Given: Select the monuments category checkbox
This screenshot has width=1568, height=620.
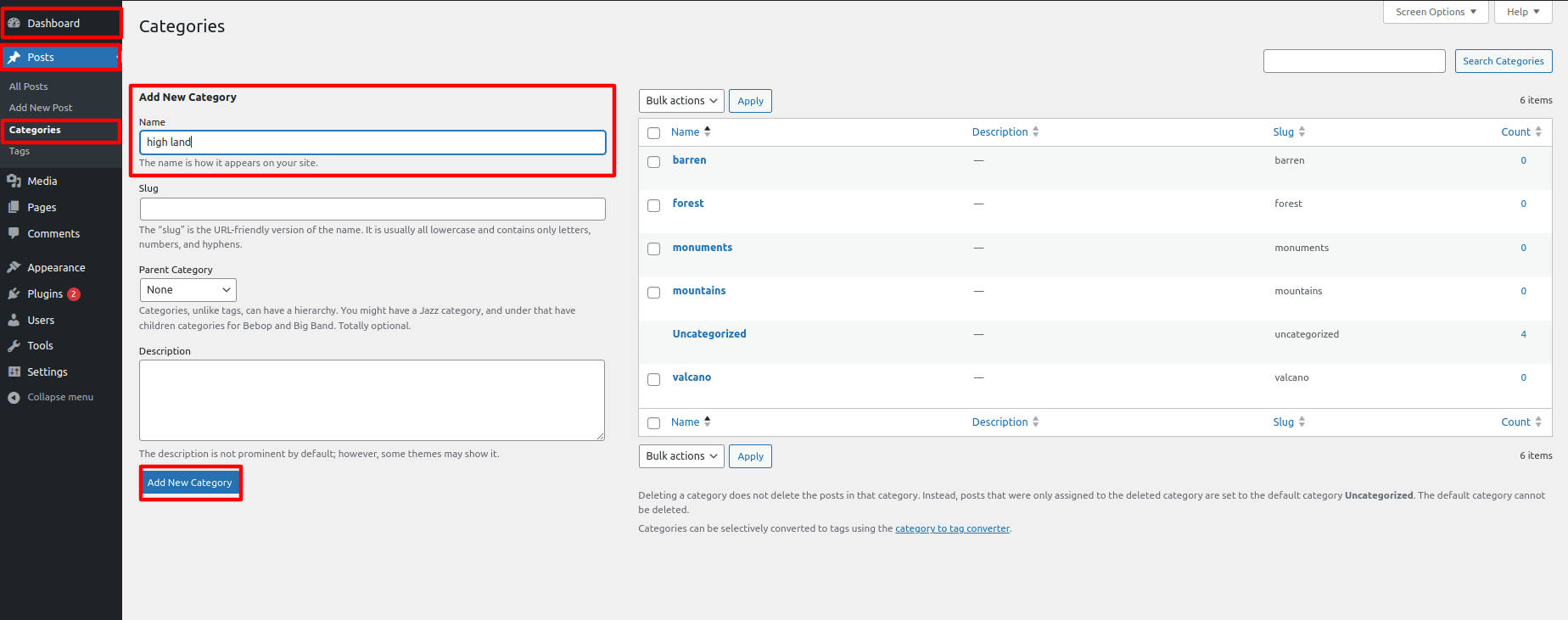Looking at the screenshot, I should tap(653, 249).
